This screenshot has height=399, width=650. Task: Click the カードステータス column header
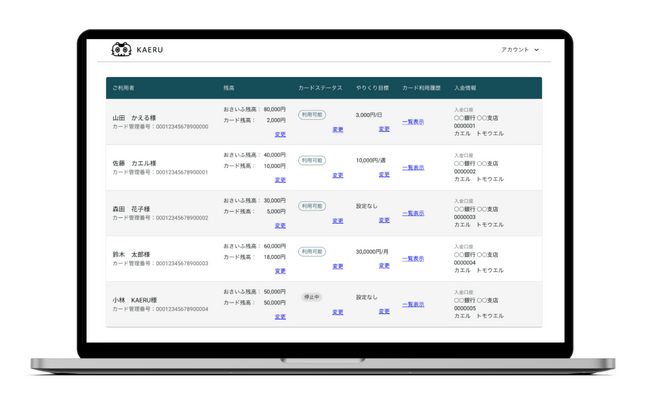click(x=320, y=88)
